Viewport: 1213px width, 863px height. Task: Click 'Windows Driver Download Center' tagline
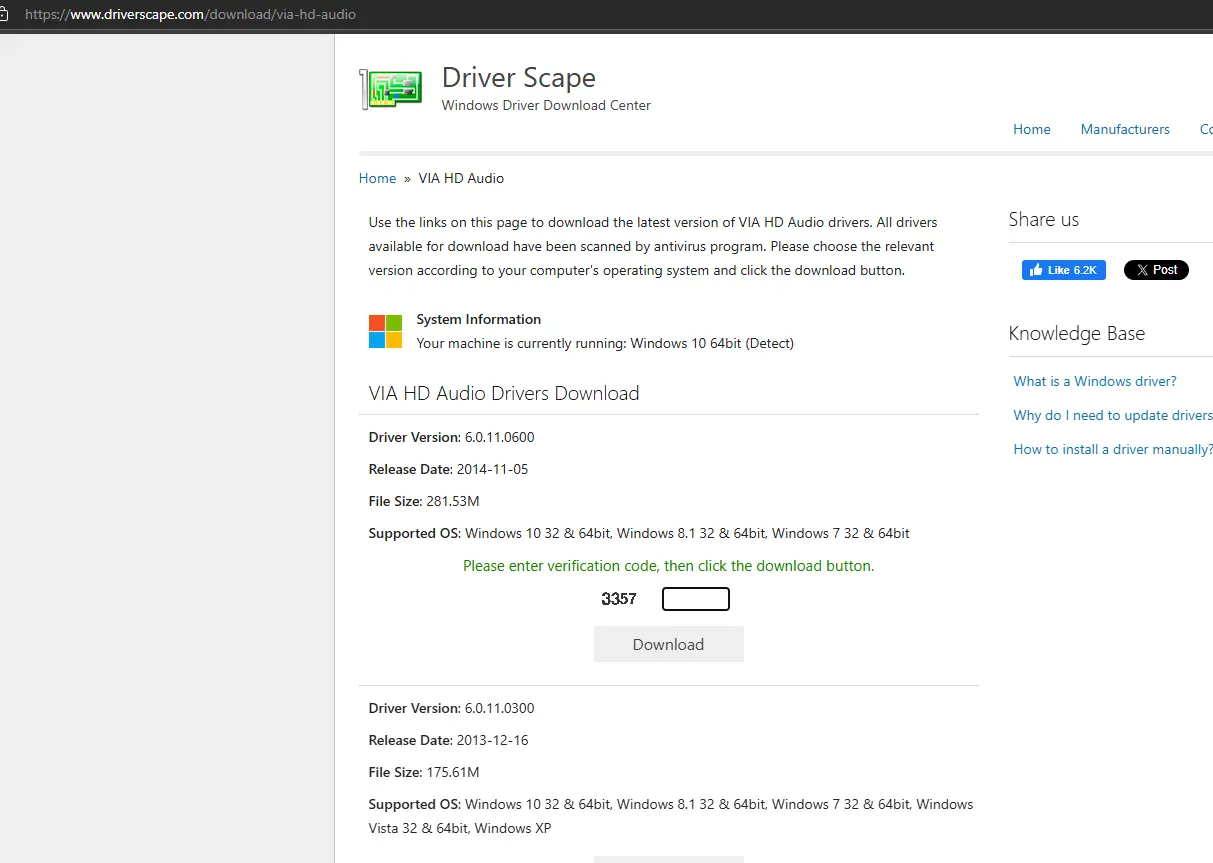coord(546,105)
